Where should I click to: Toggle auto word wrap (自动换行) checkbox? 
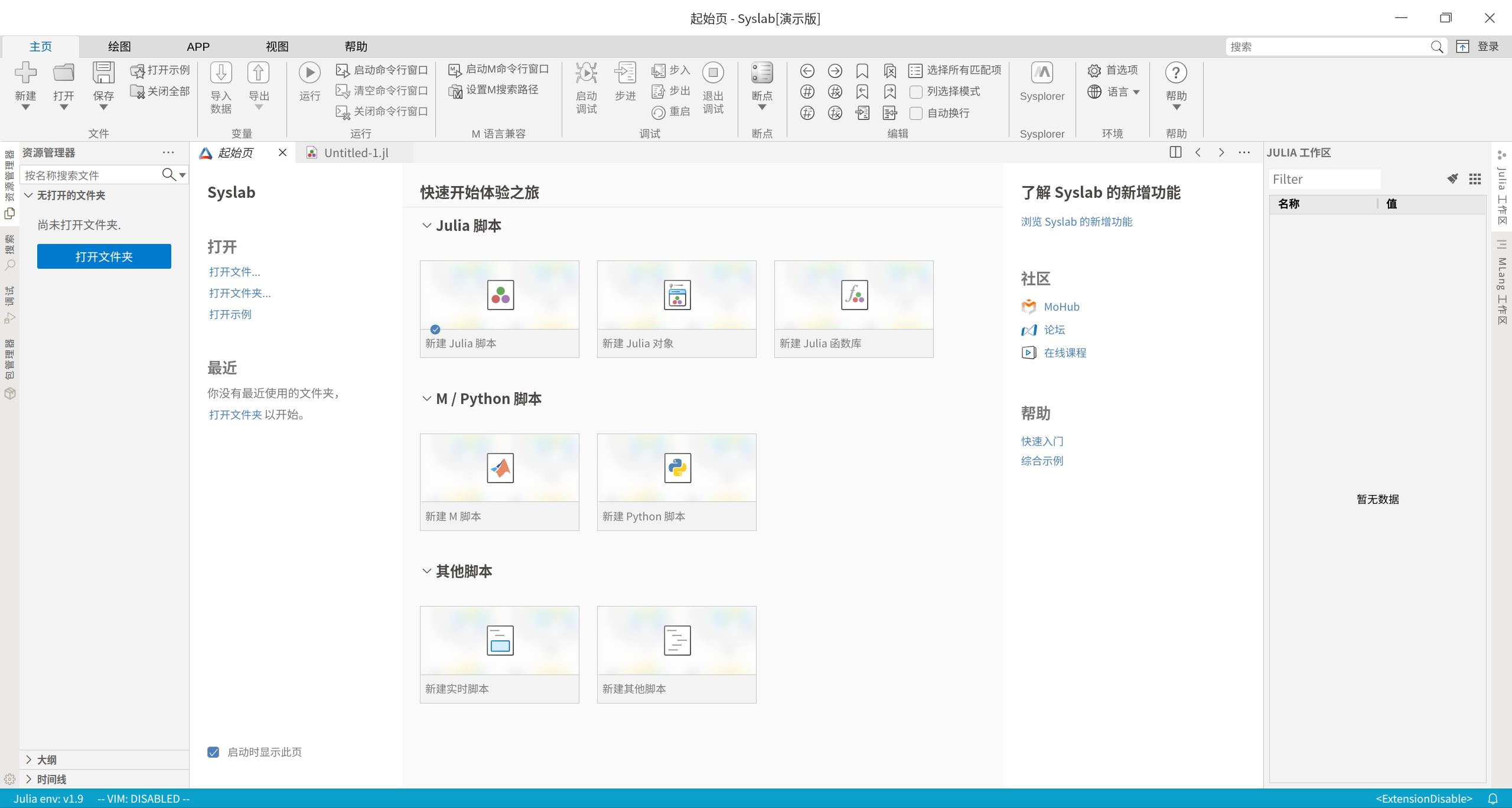[x=916, y=113]
